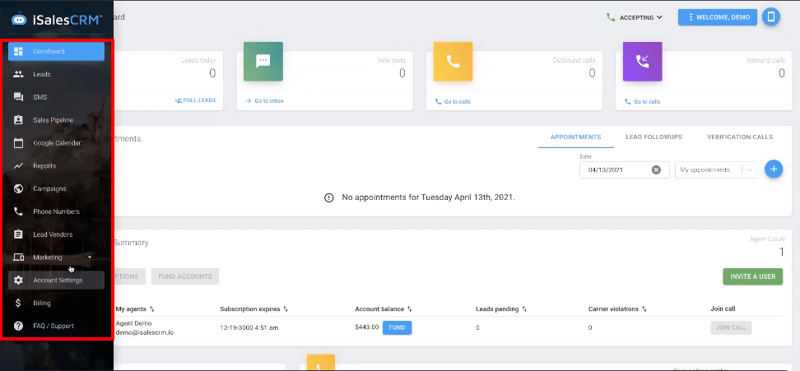Open the ACCEPTING status dropdown
The height and width of the screenshot is (371, 800).
coord(641,17)
